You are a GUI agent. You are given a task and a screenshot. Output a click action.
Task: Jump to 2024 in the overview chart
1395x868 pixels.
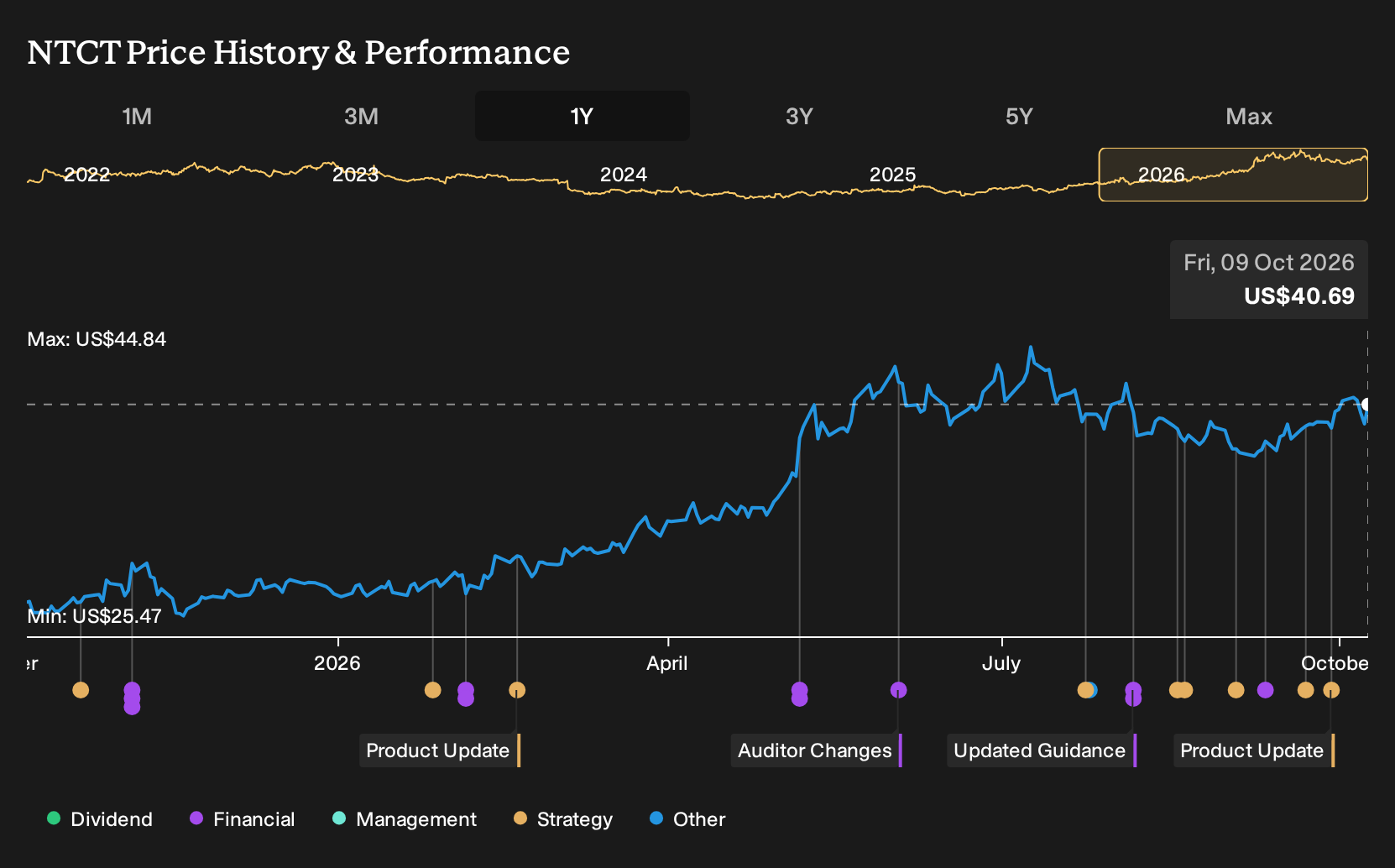click(624, 175)
